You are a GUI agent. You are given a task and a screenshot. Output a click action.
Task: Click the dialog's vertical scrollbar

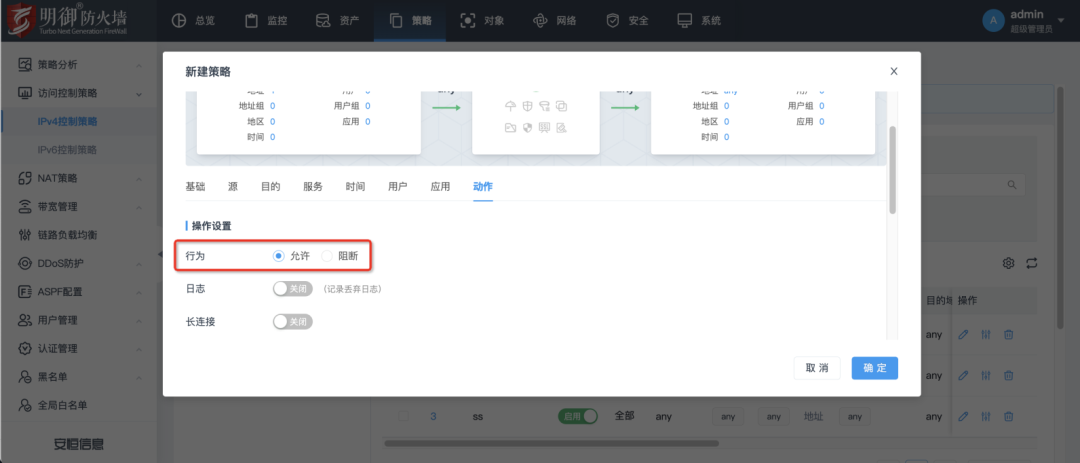tap(892, 170)
